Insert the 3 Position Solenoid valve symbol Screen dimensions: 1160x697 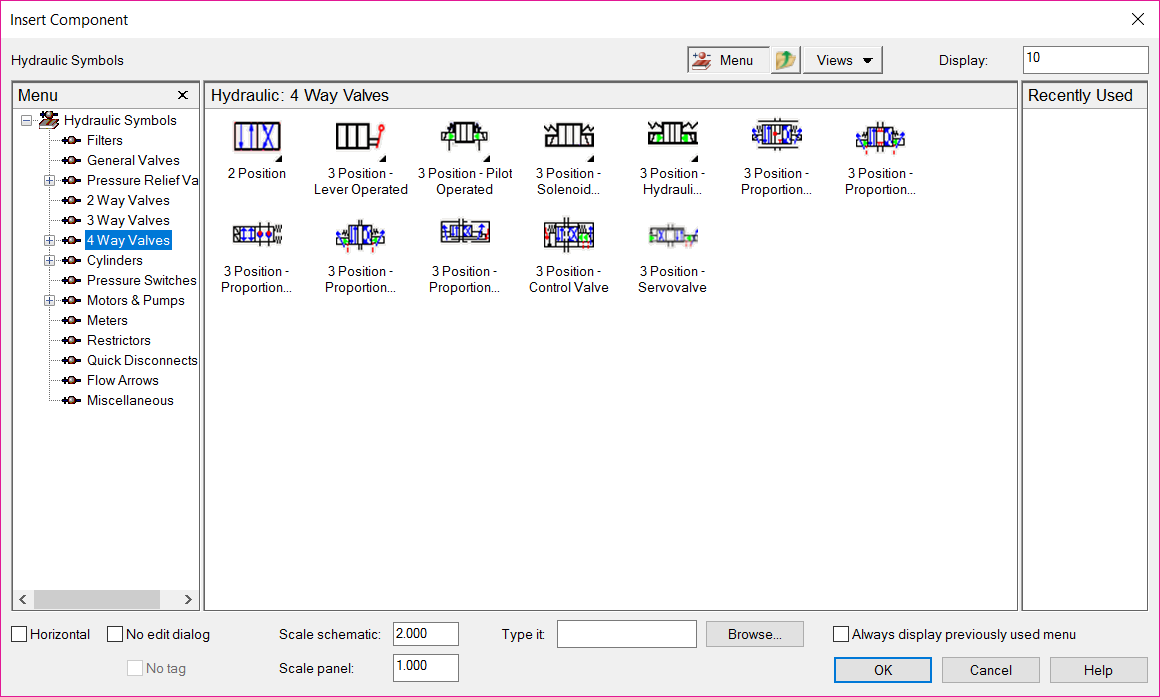tap(568, 137)
